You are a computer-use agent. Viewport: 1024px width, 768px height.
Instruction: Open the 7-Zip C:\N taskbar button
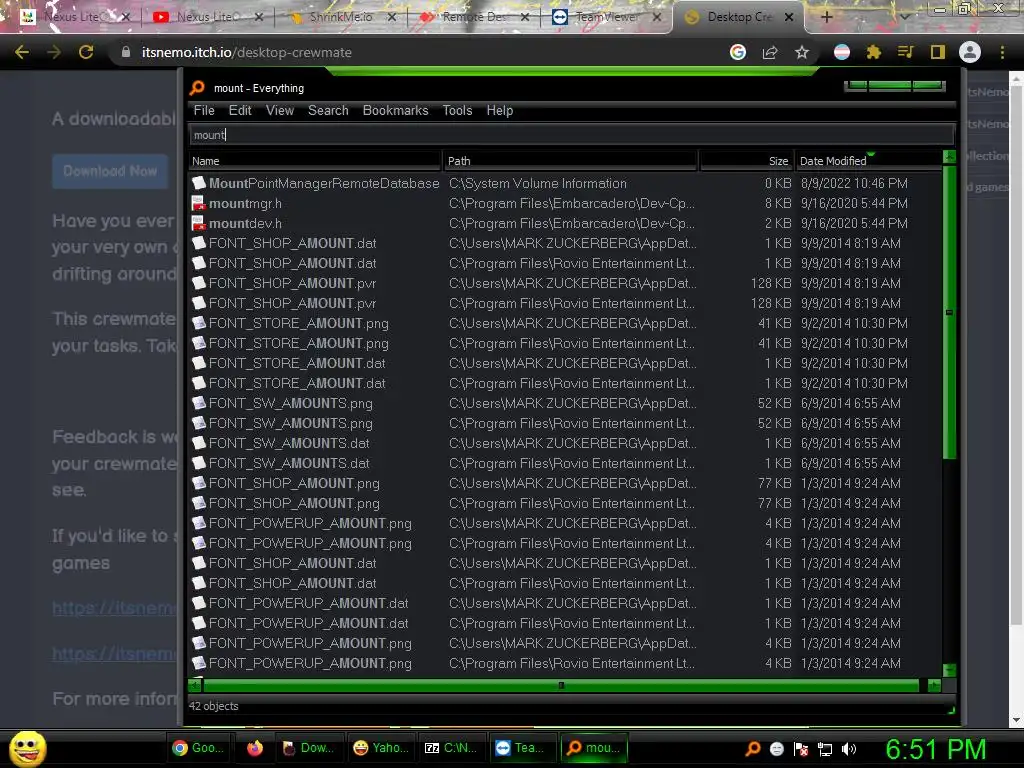click(x=452, y=748)
